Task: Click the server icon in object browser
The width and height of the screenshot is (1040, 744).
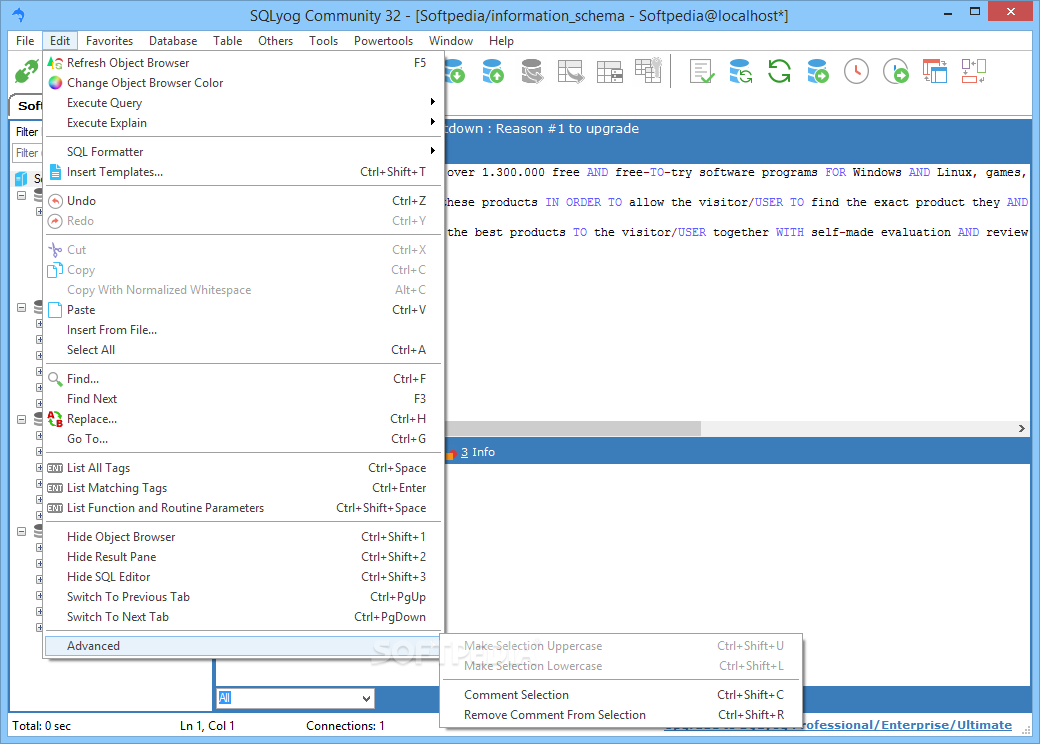Action: [22, 178]
